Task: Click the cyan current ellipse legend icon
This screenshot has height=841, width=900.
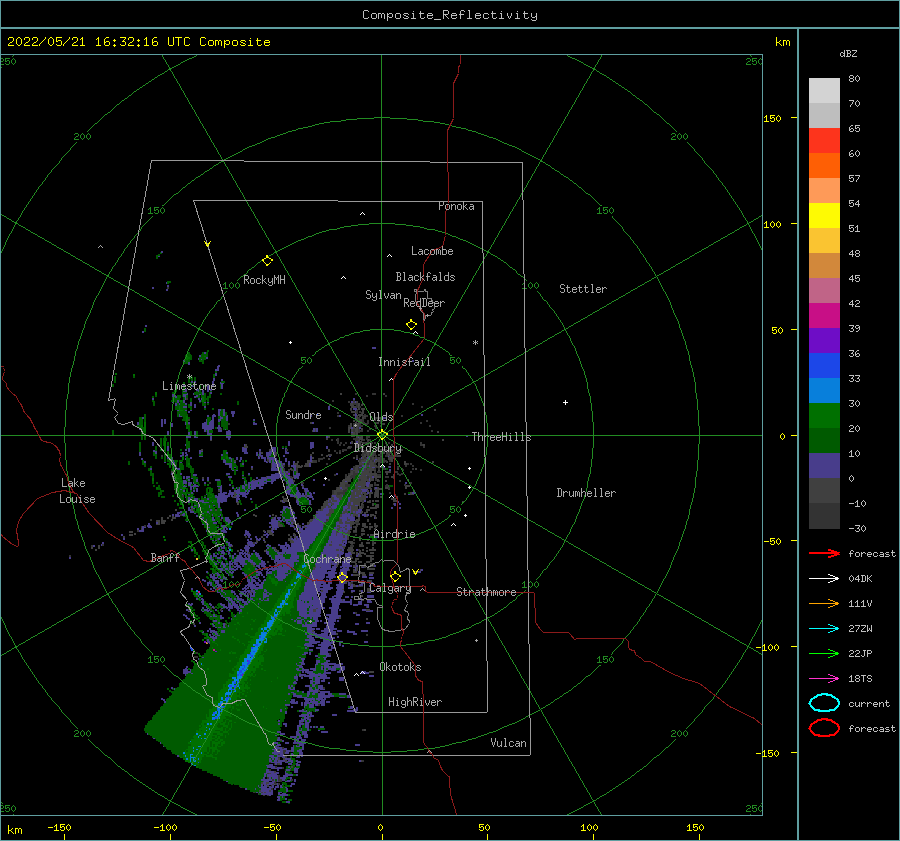Action: pyautogui.click(x=824, y=703)
